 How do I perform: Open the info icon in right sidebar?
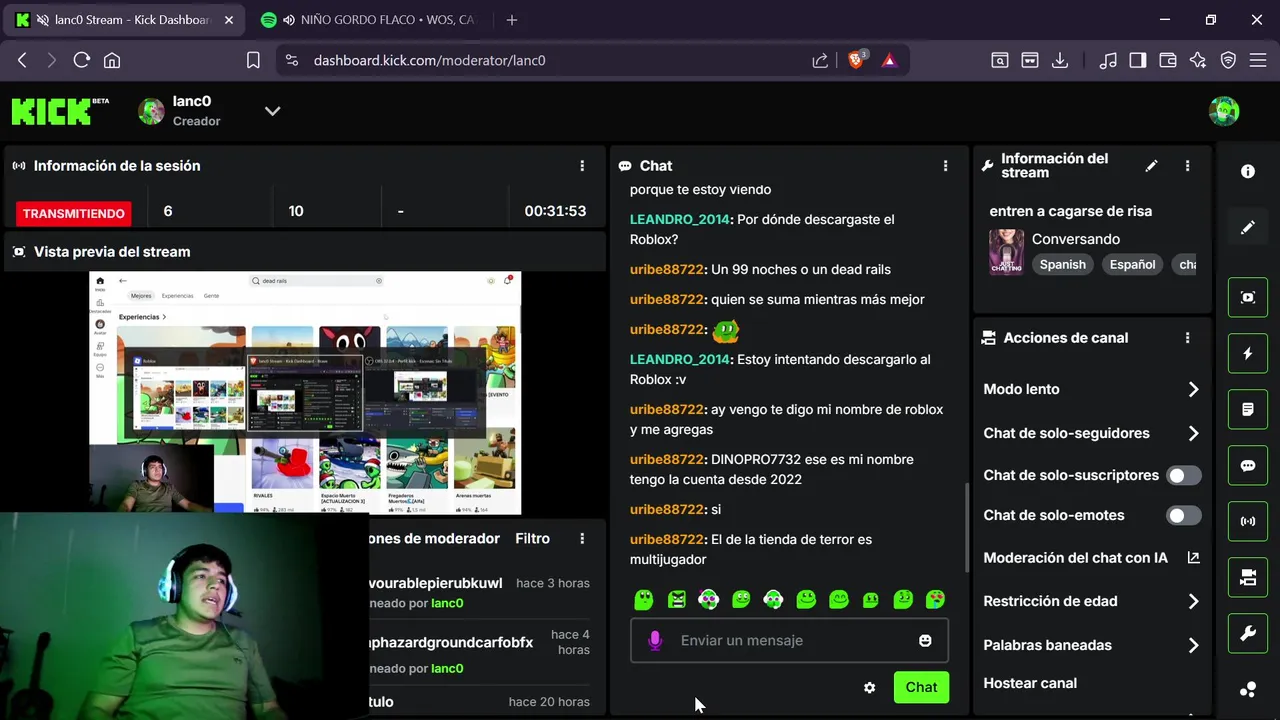tap(1248, 172)
